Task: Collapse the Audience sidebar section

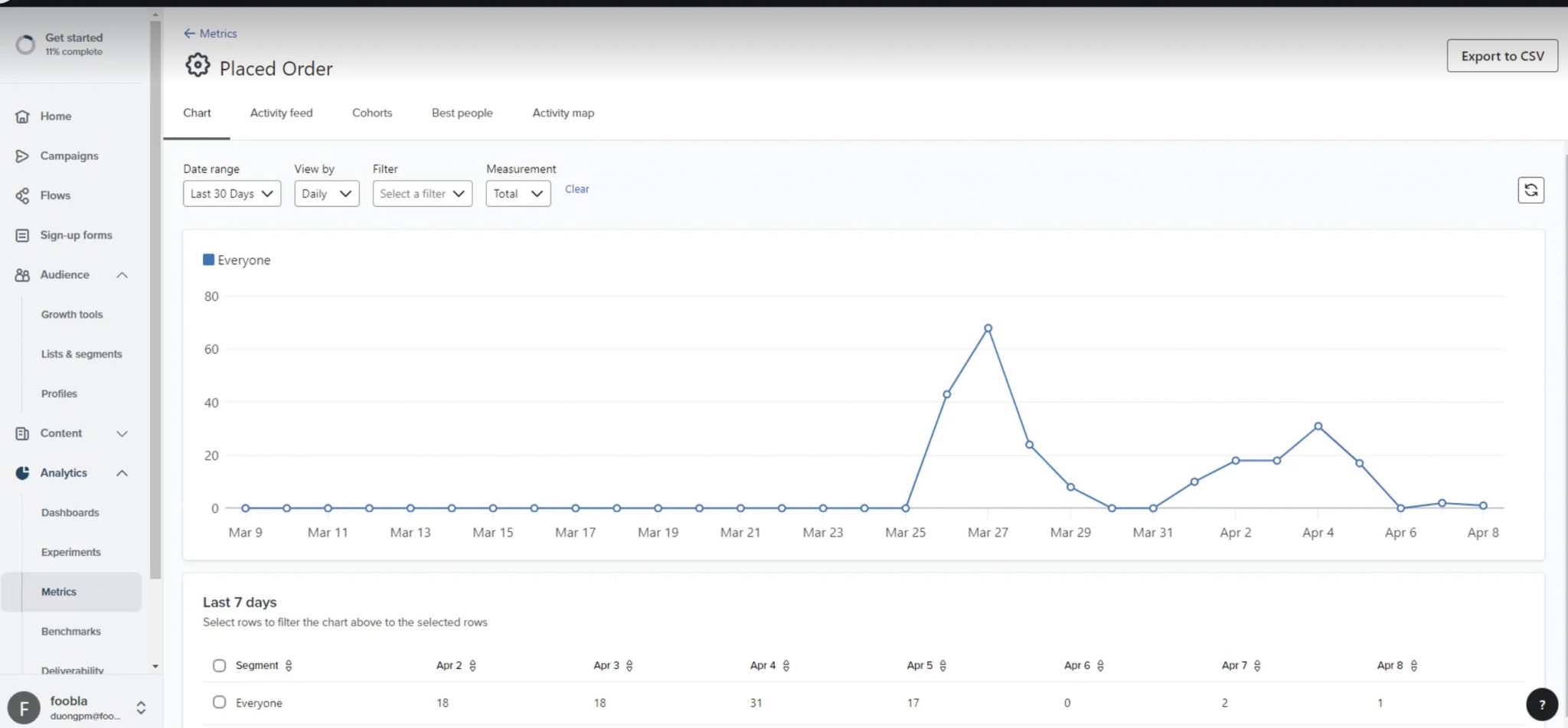Action: pos(122,276)
